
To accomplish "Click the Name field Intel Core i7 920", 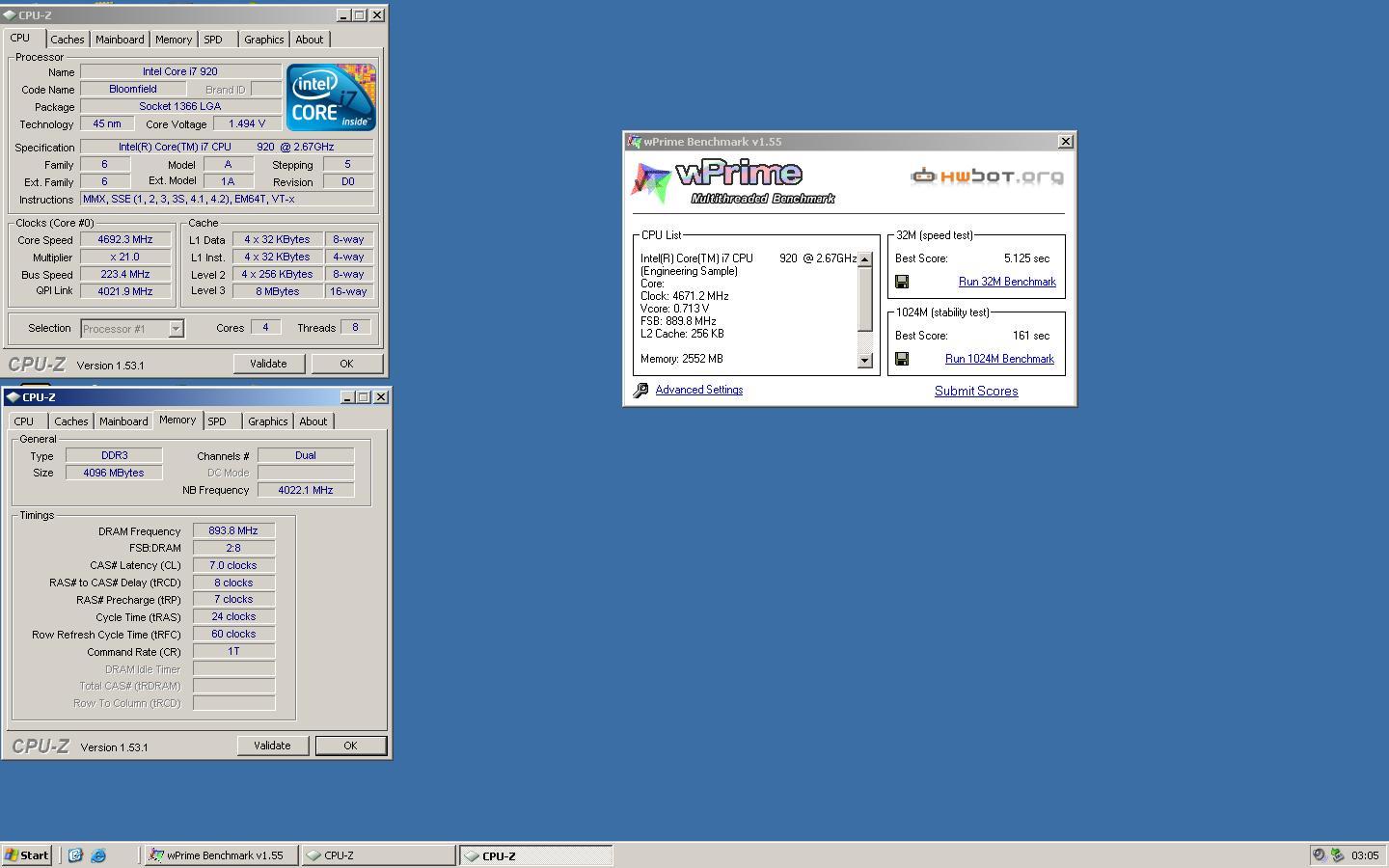I will click(x=180, y=72).
